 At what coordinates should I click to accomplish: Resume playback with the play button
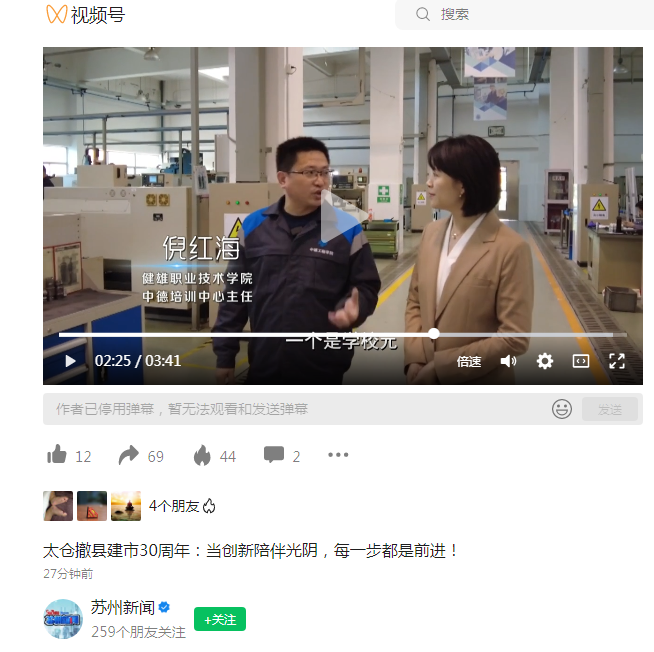point(70,361)
